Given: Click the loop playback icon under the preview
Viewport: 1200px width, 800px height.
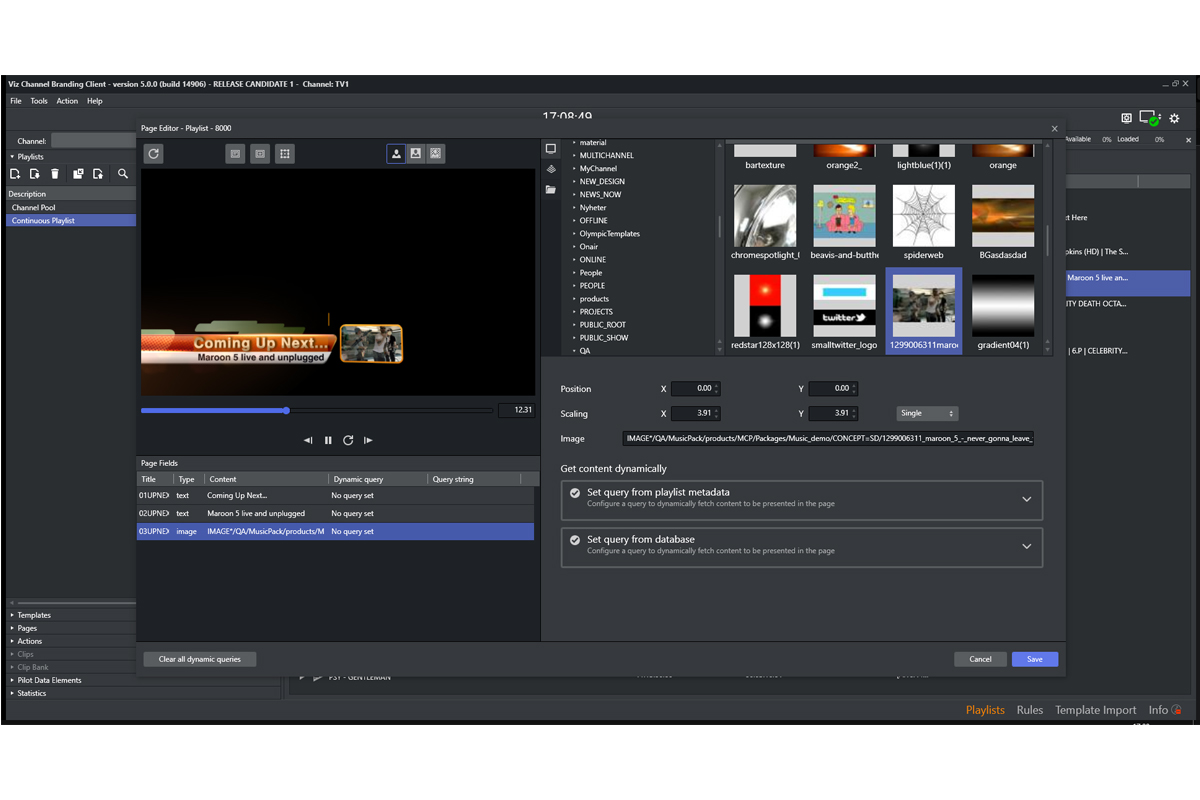Looking at the screenshot, I should (x=348, y=440).
